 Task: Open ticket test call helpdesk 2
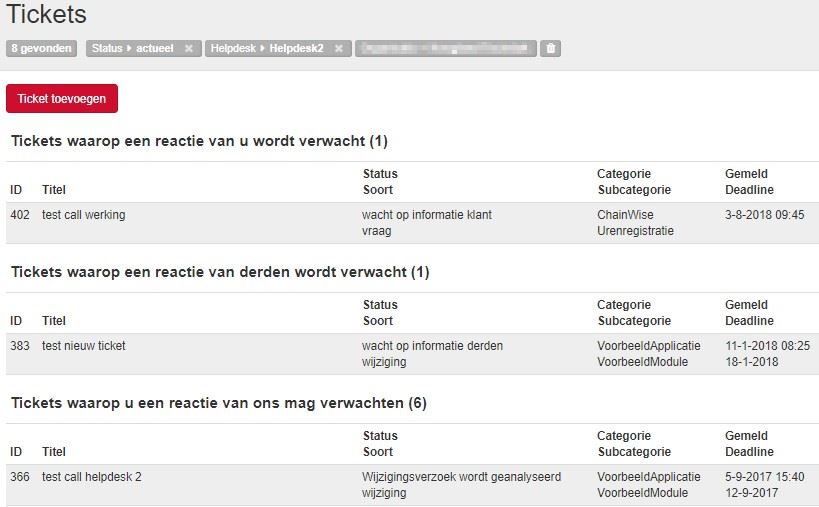(92, 477)
